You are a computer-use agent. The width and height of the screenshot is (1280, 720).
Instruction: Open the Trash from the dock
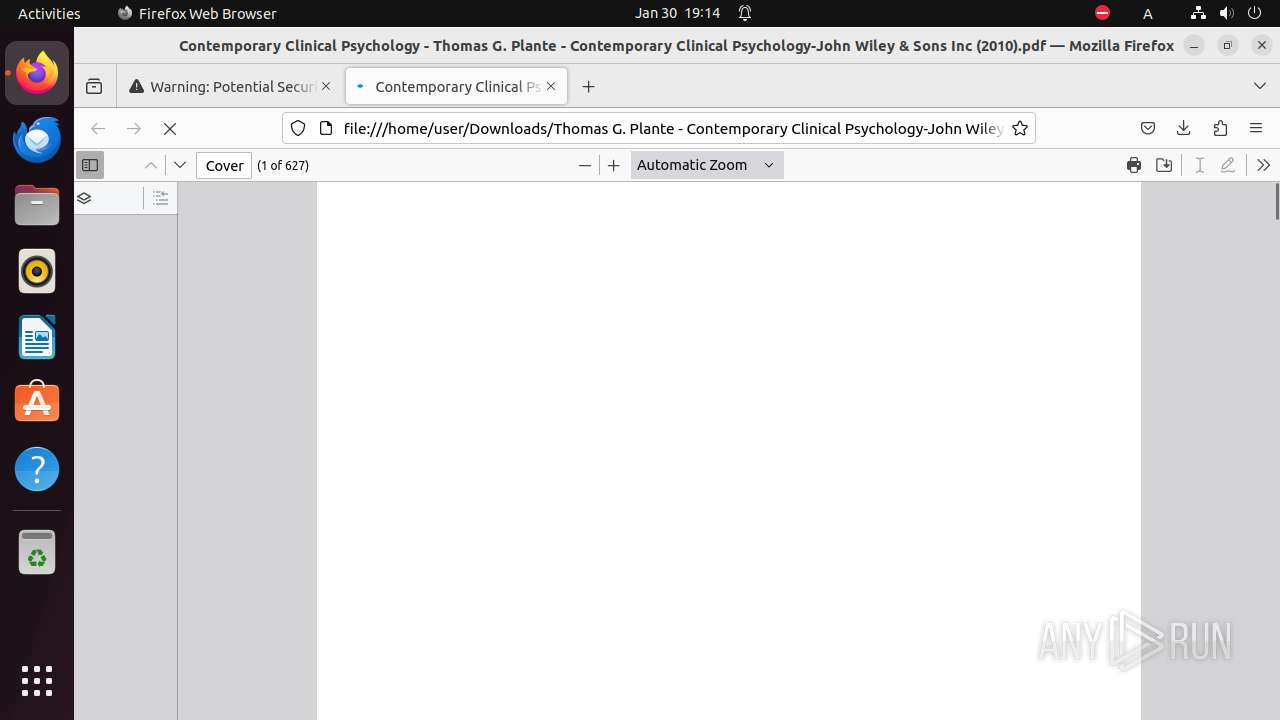(x=37, y=552)
